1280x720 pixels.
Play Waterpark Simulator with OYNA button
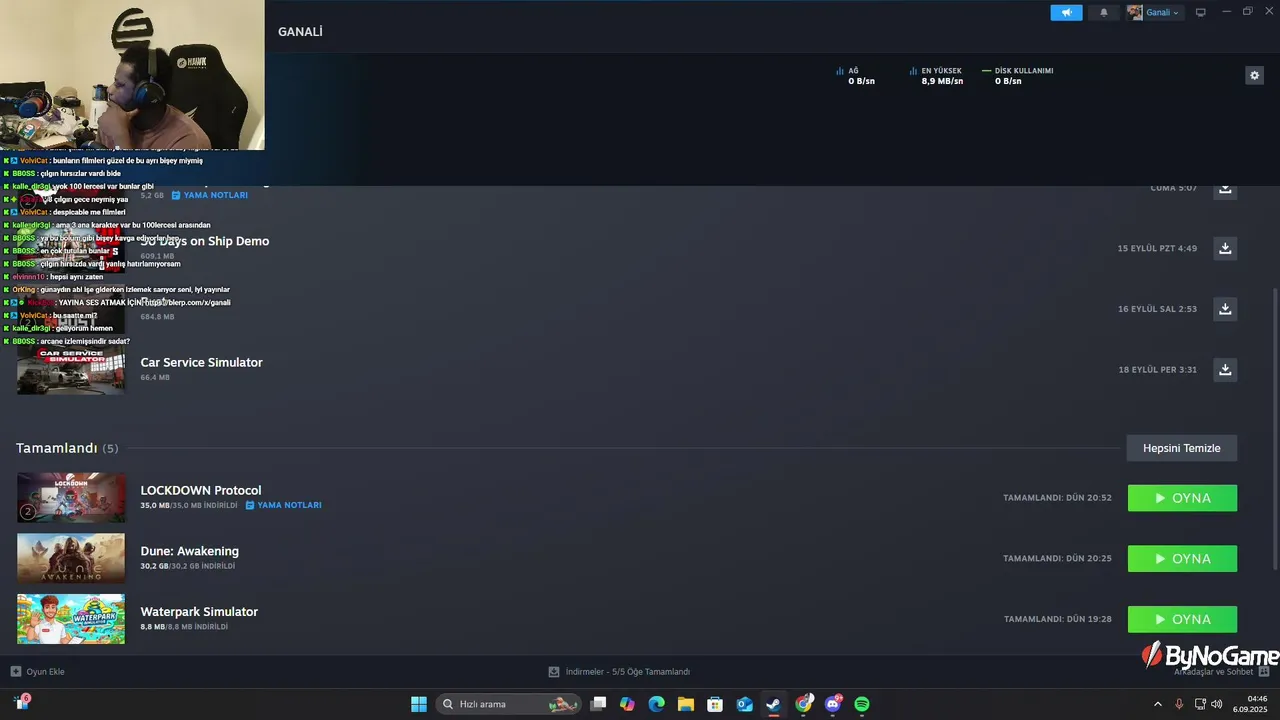click(1182, 619)
